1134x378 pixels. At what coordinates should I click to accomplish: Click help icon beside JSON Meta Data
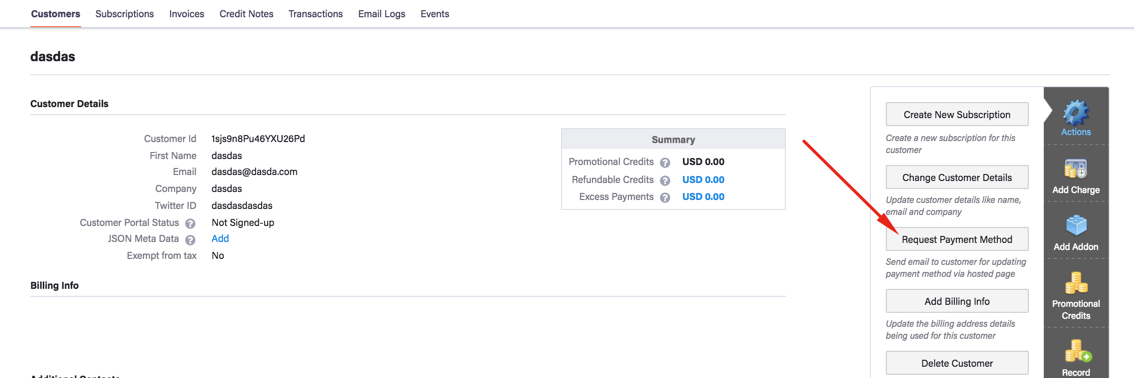(x=190, y=240)
